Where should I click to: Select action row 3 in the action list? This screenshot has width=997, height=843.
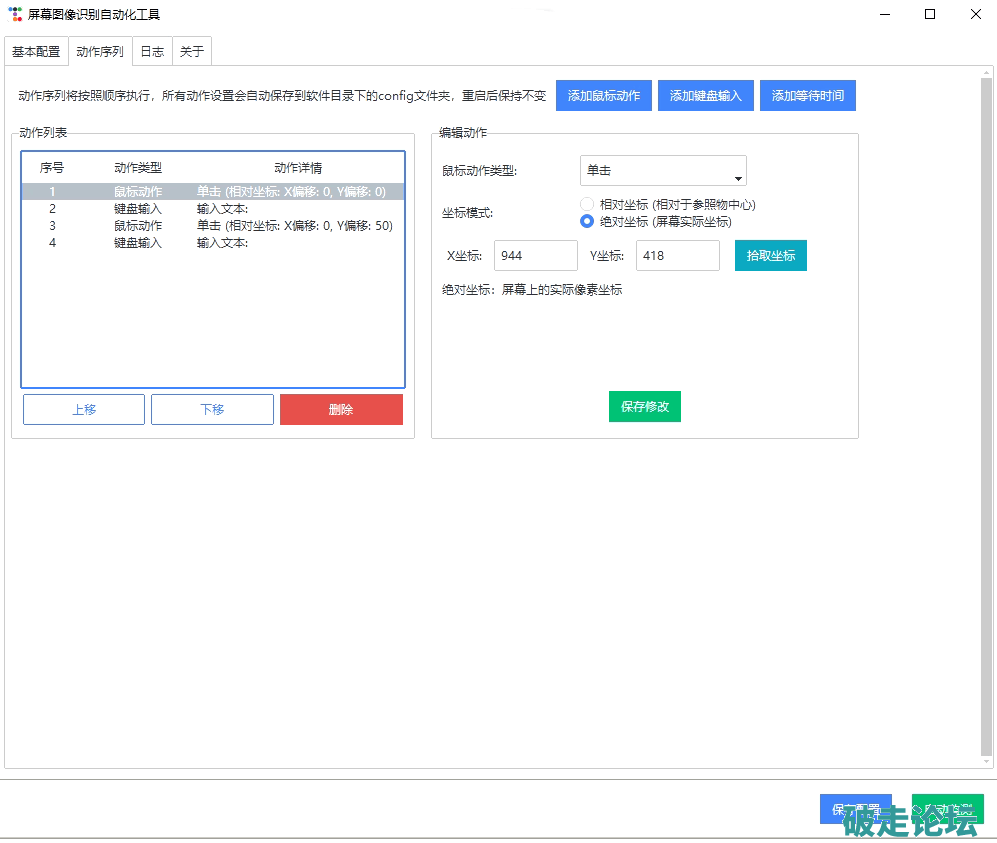(x=212, y=226)
